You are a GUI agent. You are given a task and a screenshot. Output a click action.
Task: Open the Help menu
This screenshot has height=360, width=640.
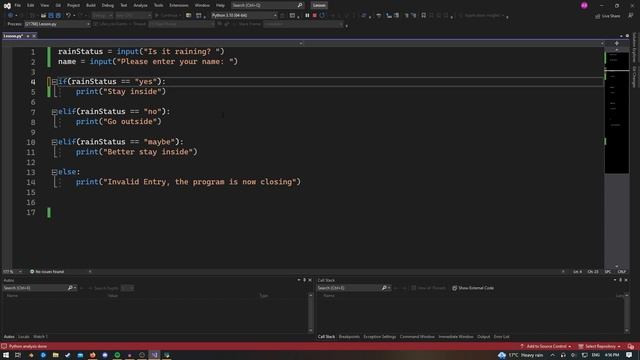coord(220,5)
